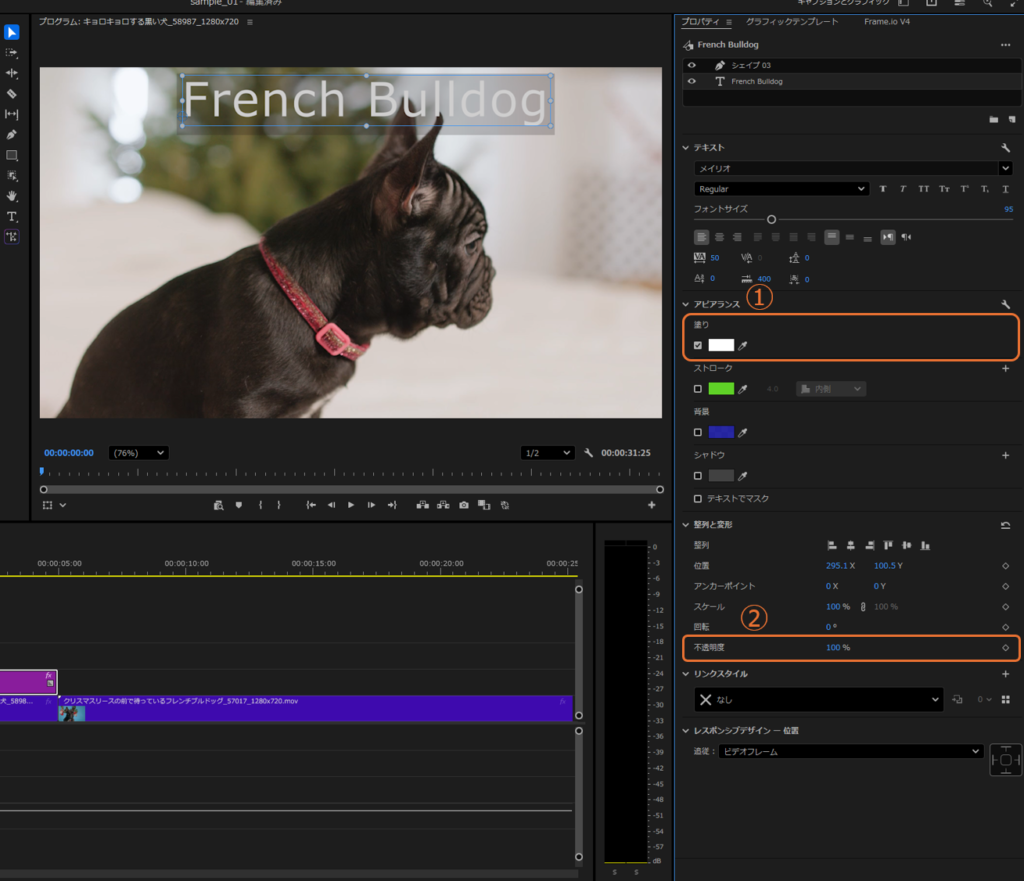Open the なし linked style dropdown
The height and width of the screenshot is (881, 1024).
coord(819,699)
